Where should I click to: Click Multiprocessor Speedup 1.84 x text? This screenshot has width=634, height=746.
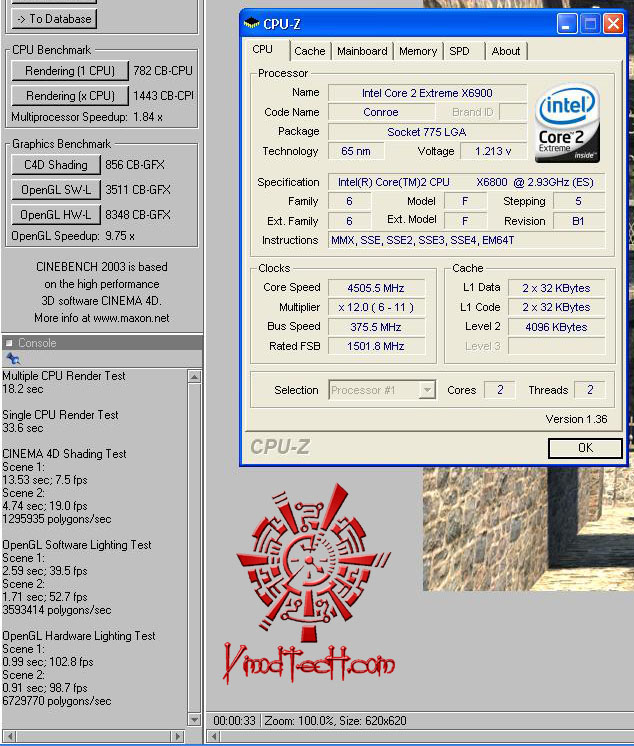click(87, 117)
